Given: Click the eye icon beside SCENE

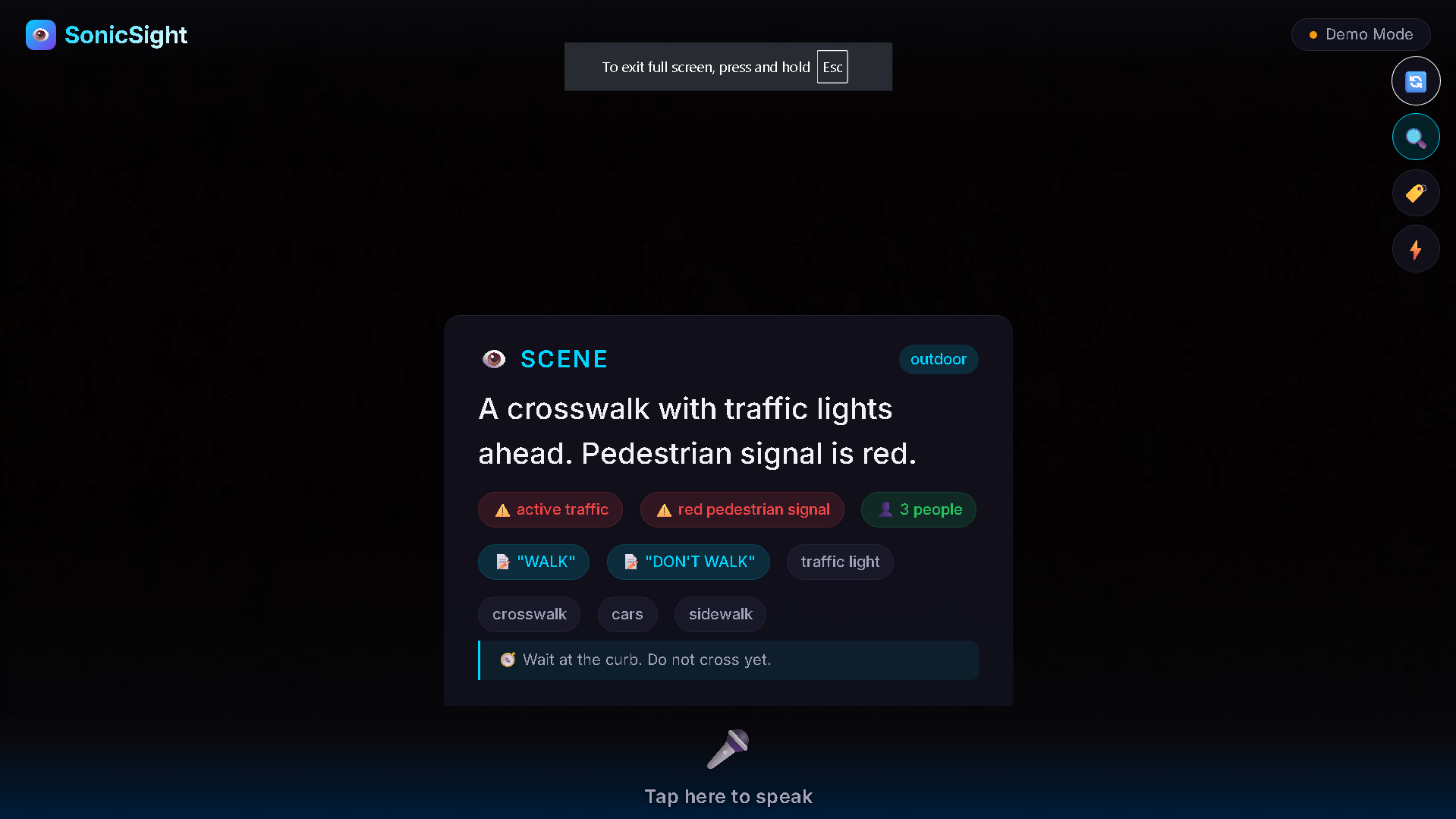Looking at the screenshot, I should coord(494,359).
